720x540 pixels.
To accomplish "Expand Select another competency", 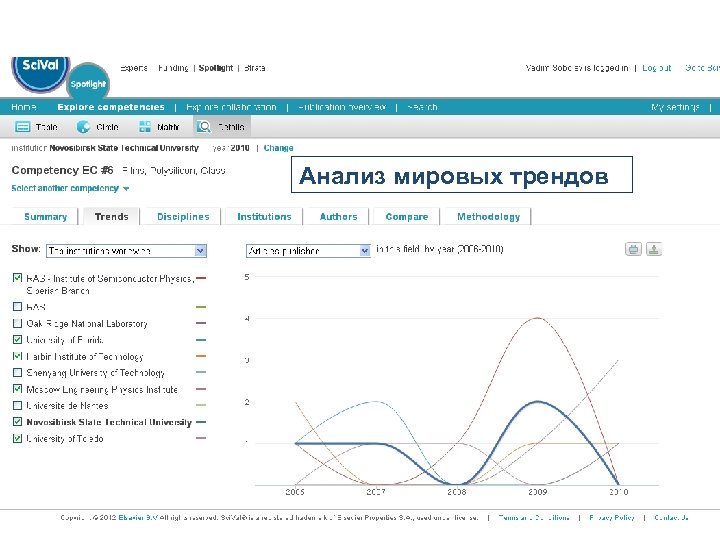I will (70, 188).
